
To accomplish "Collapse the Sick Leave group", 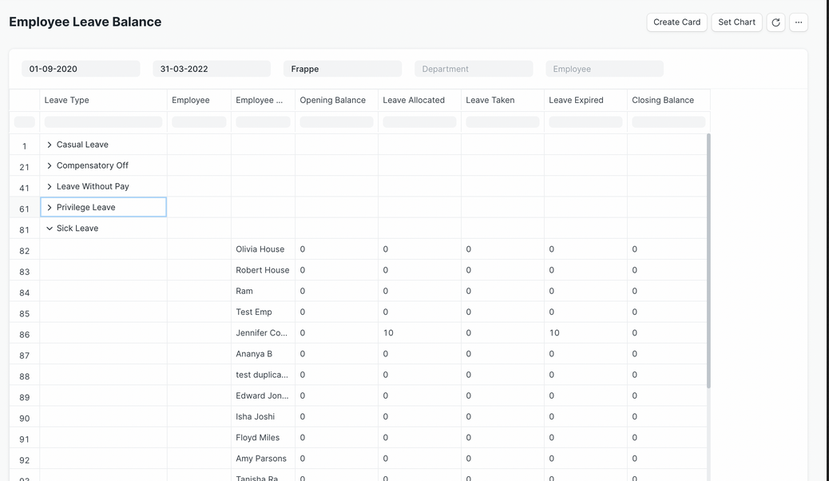I will coord(50,229).
